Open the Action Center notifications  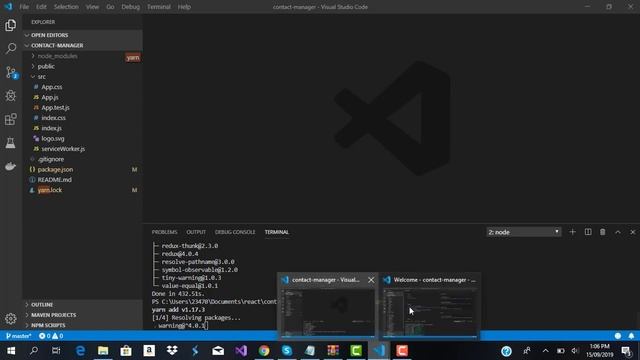pos(626,351)
